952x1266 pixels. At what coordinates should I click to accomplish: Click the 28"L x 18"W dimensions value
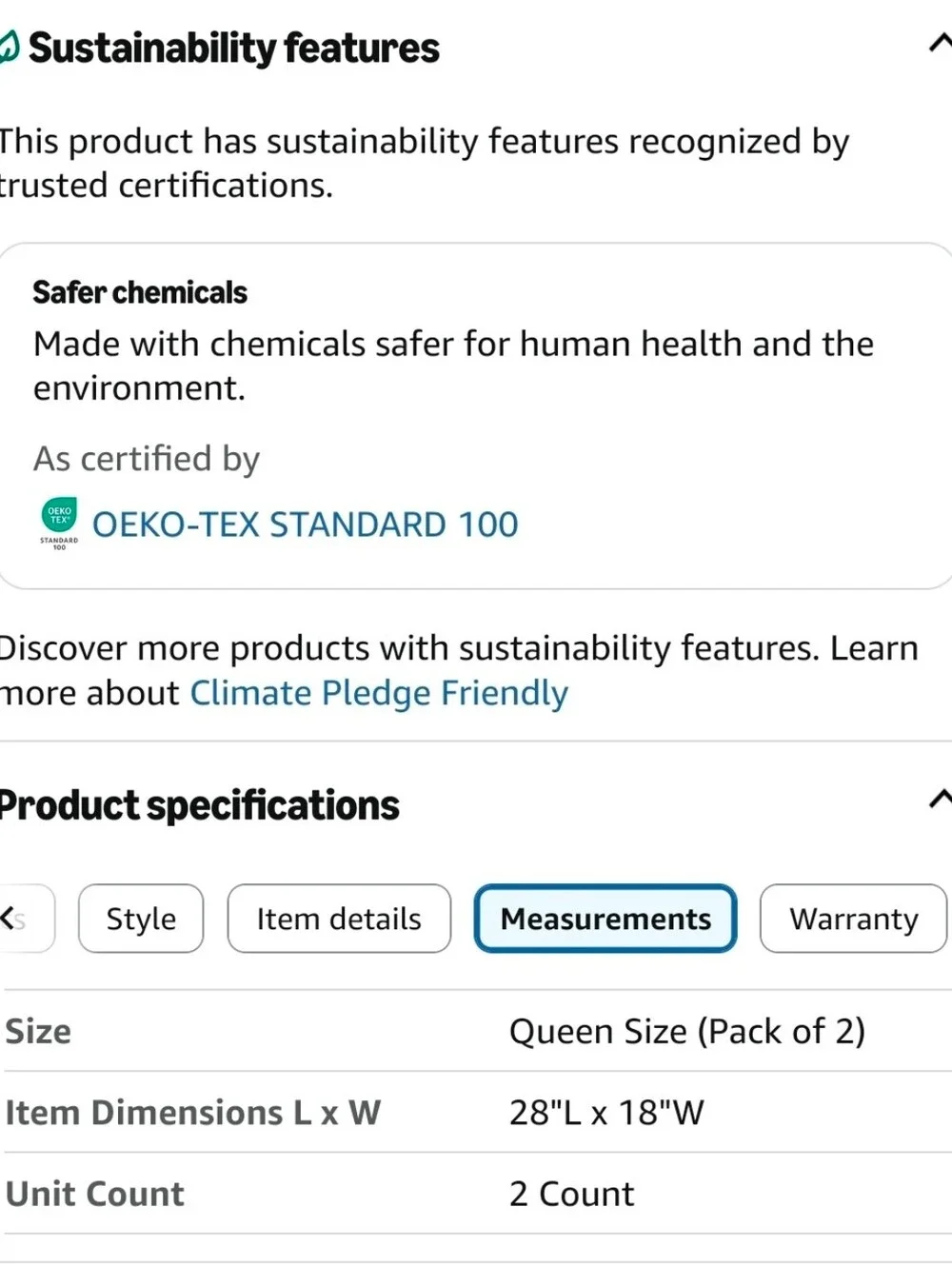606,1113
